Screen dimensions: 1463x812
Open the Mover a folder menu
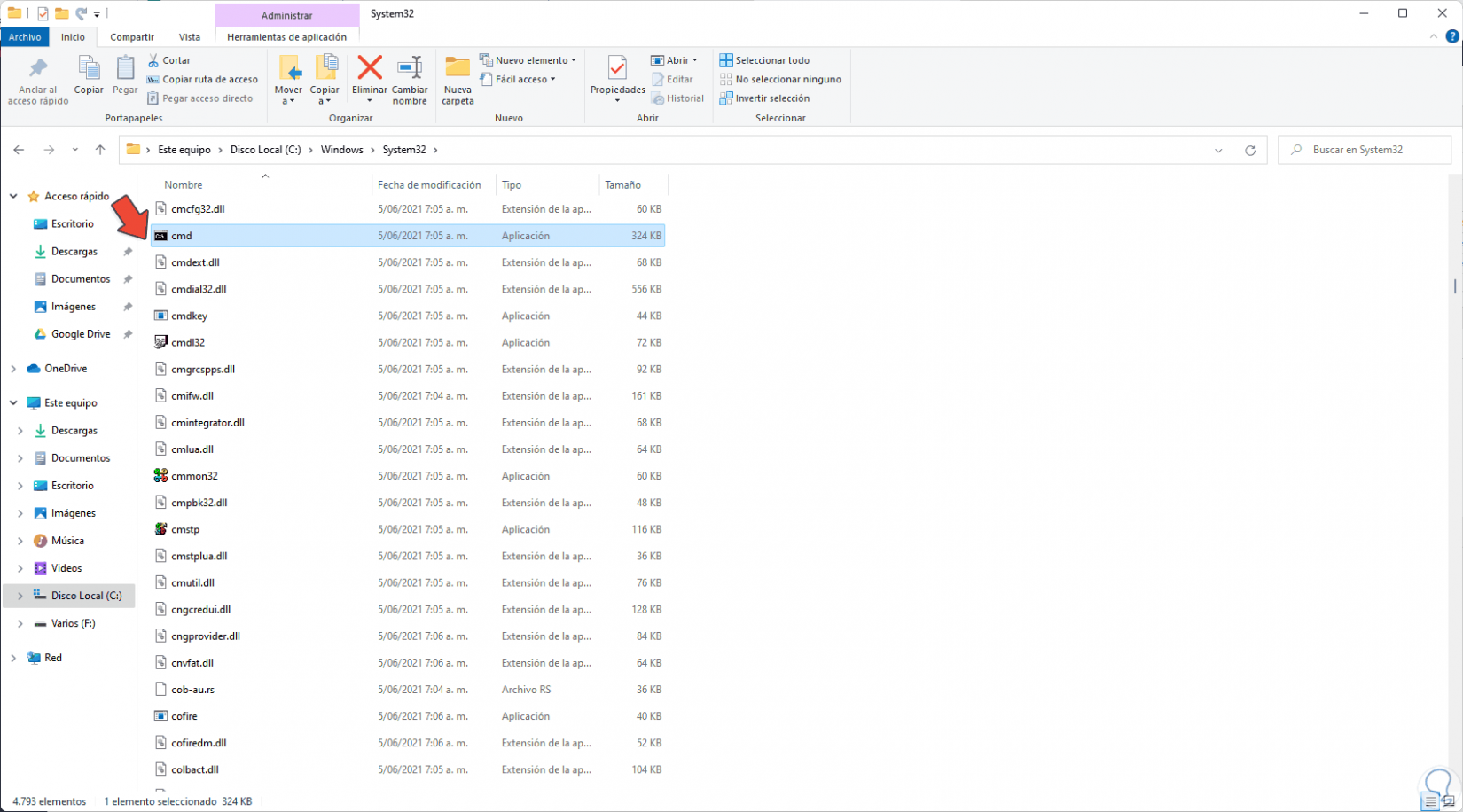pyautogui.click(x=288, y=79)
